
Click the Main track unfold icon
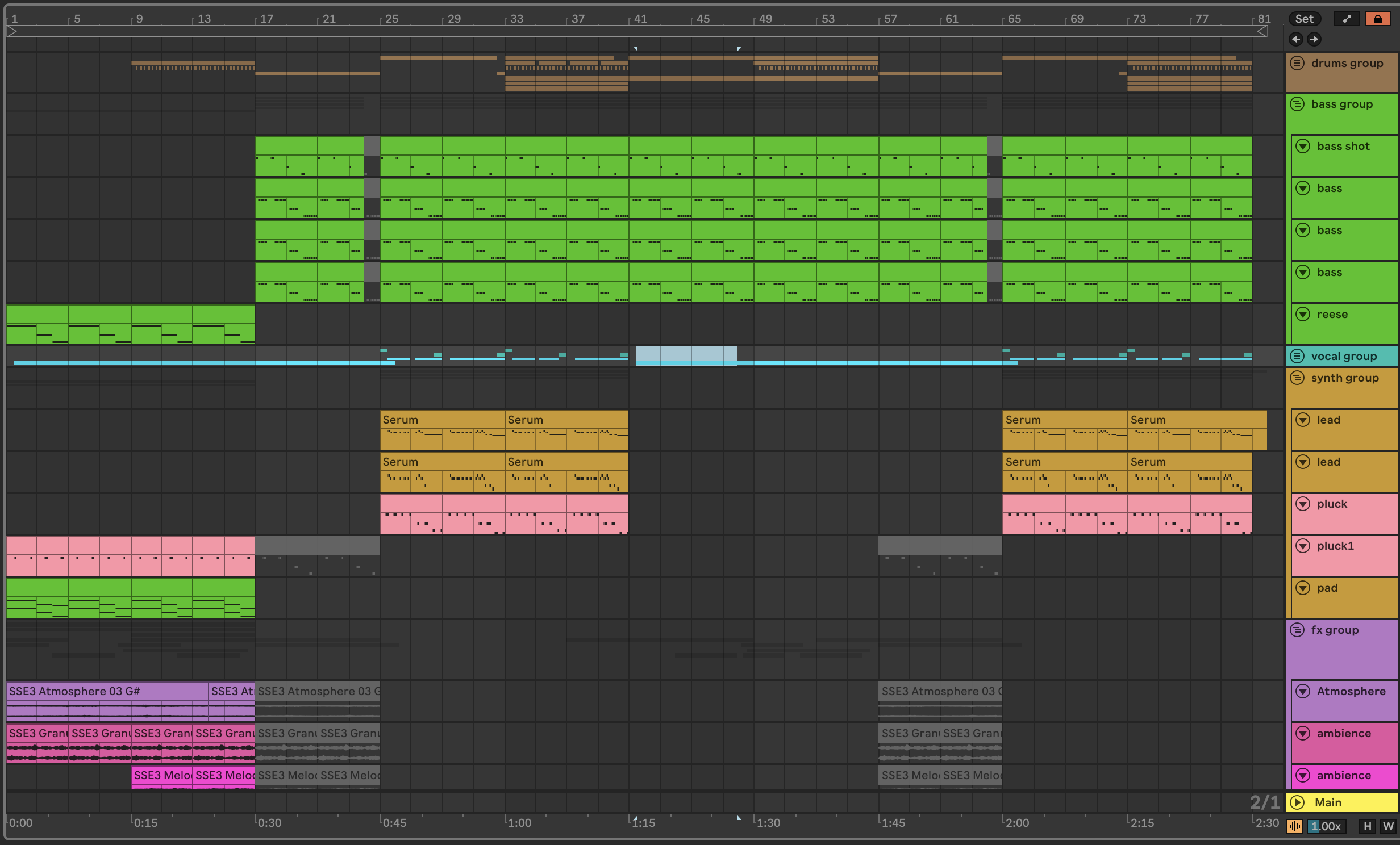click(1297, 802)
